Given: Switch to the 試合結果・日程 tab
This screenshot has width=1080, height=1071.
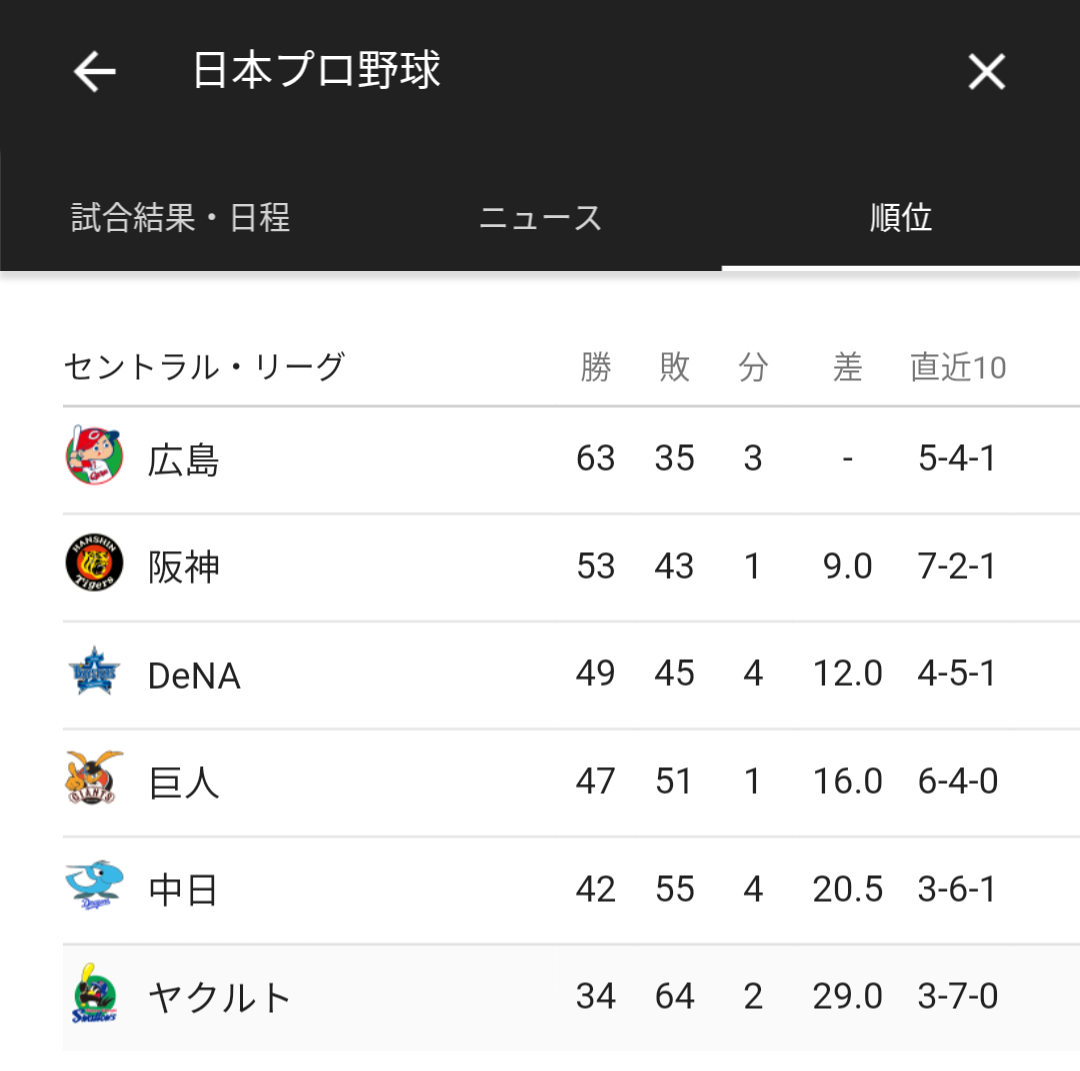Looking at the screenshot, I should pyautogui.click(x=180, y=218).
